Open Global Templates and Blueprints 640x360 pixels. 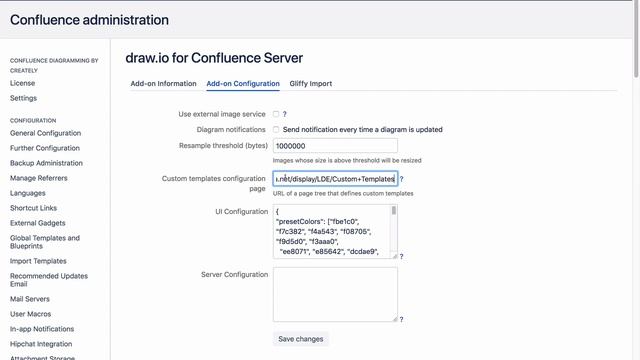tap(45, 242)
